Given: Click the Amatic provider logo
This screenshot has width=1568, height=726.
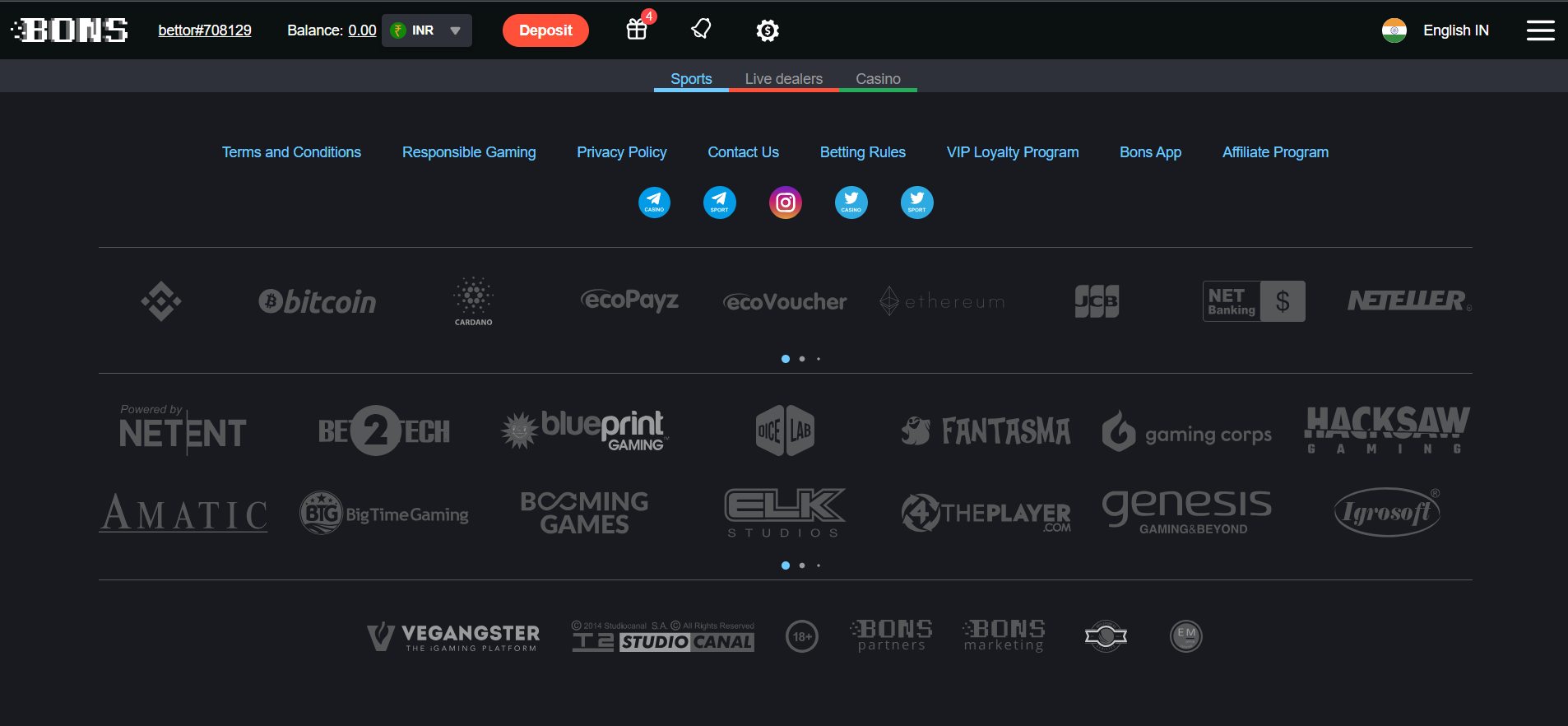Looking at the screenshot, I should pos(183,513).
